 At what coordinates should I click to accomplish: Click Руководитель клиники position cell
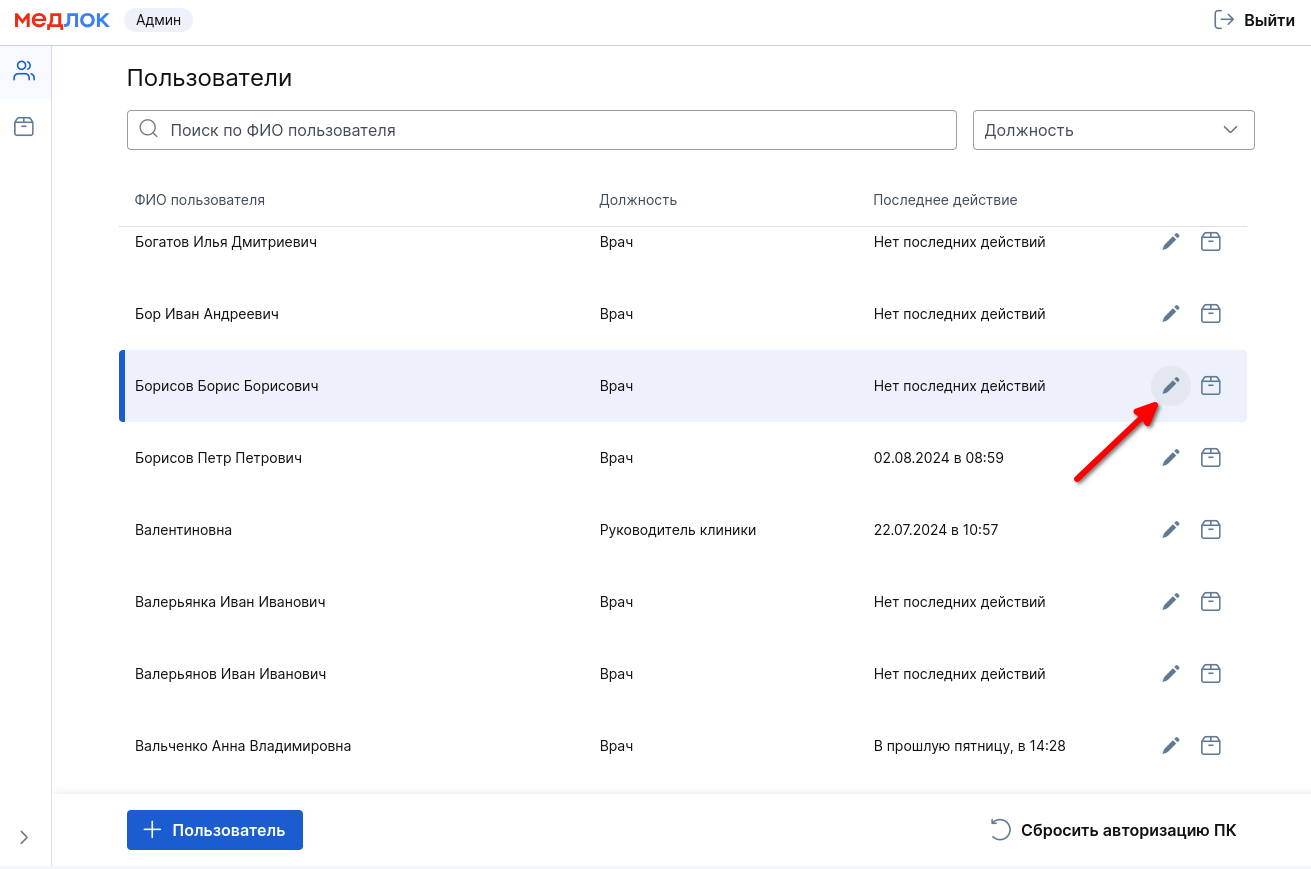pyautogui.click(x=678, y=530)
